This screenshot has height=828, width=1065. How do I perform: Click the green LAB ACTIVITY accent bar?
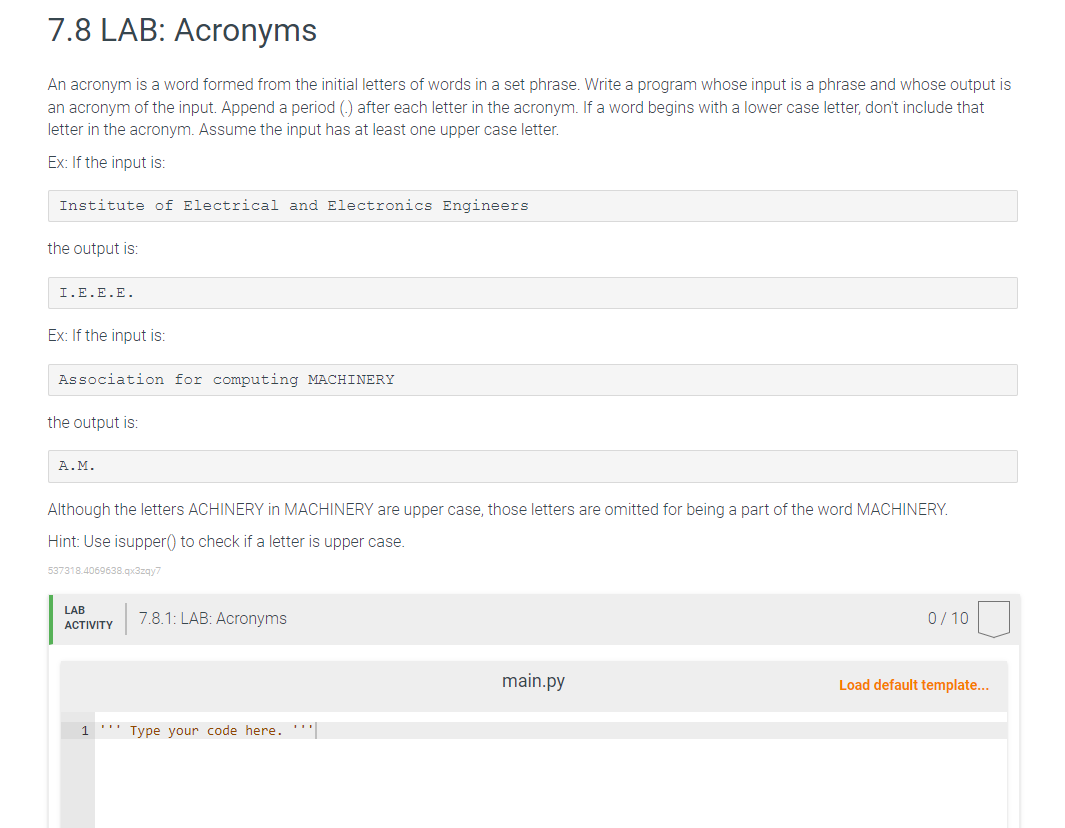(x=50, y=618)
